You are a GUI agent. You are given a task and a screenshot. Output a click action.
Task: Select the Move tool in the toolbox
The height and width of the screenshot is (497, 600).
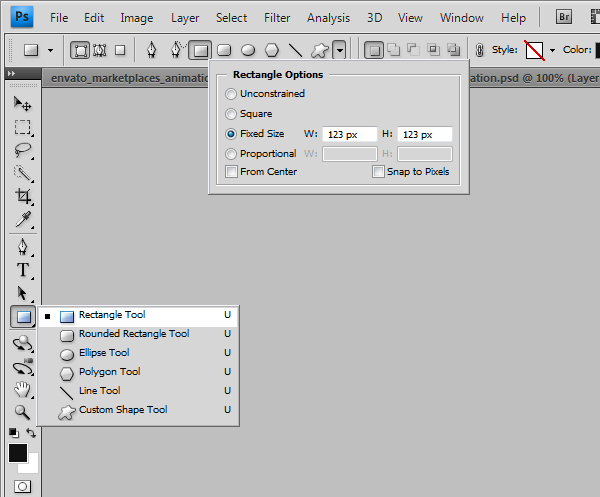(x=22, y=104)
